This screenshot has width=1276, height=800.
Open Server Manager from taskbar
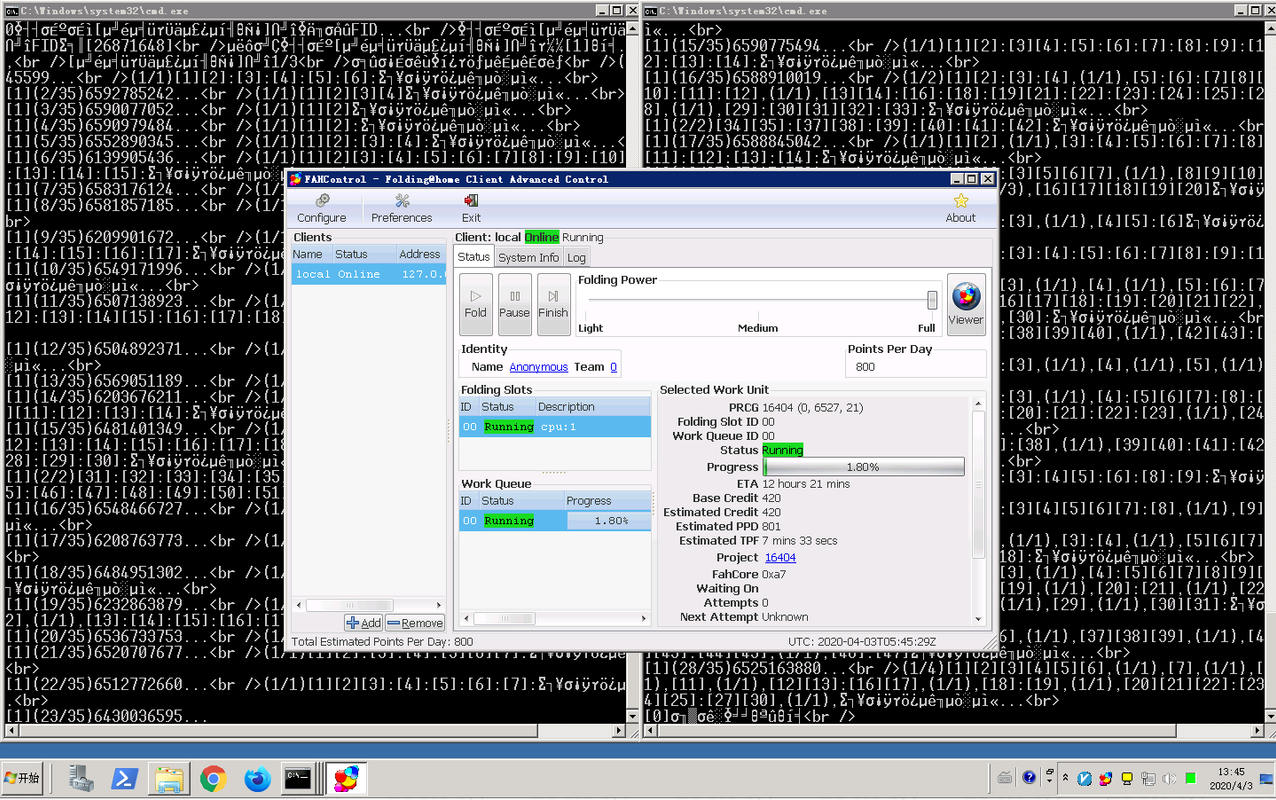point(81,778)
